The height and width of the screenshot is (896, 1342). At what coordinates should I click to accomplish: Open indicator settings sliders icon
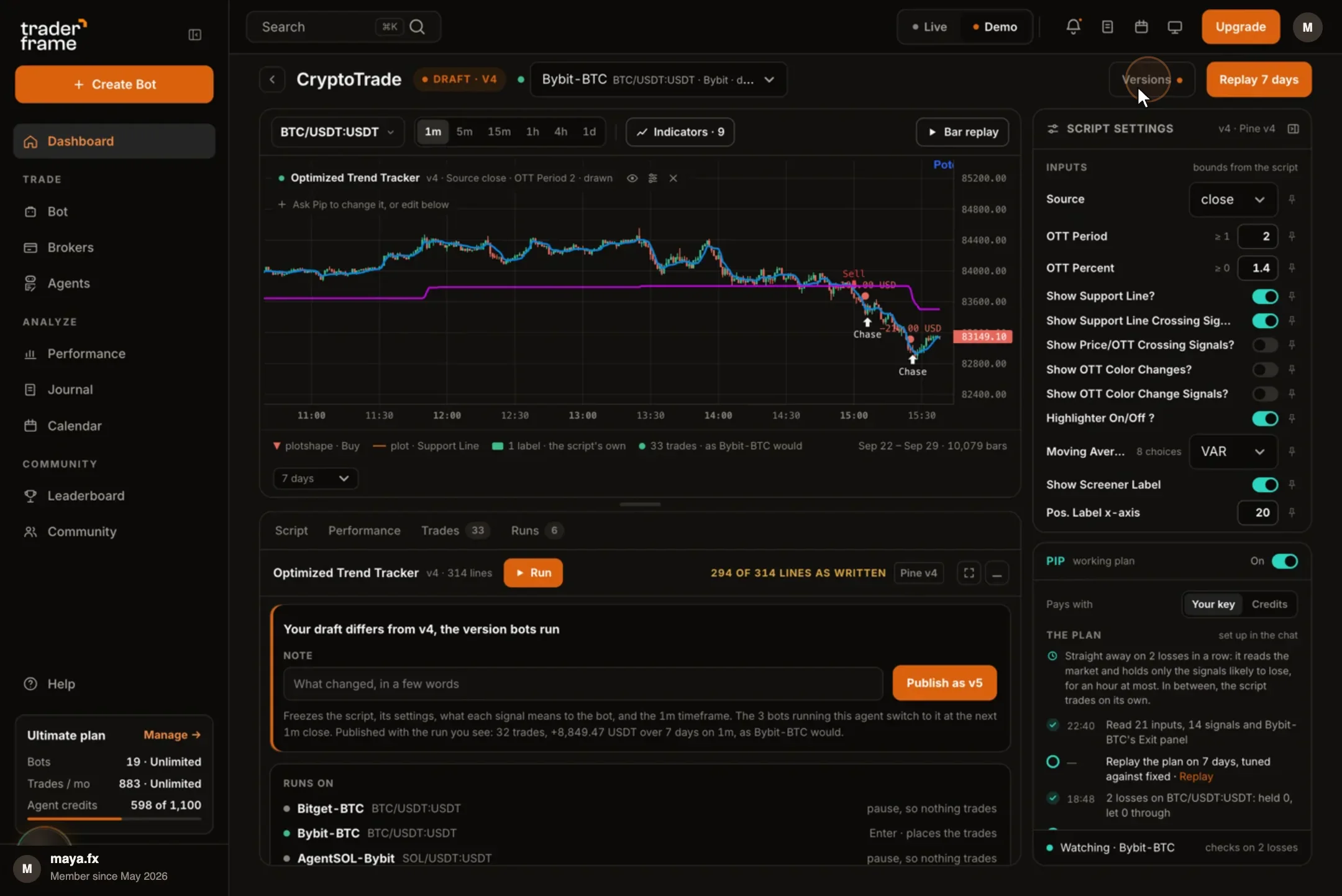coord(652,178)
